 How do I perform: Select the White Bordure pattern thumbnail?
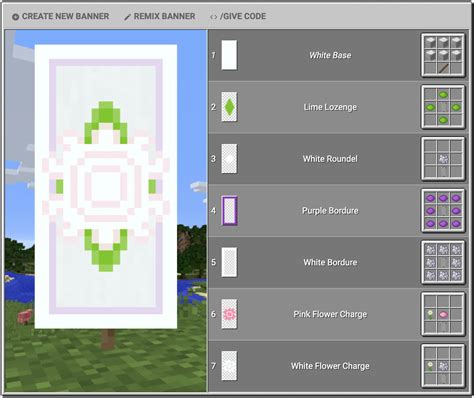click(x=229, y=262)
